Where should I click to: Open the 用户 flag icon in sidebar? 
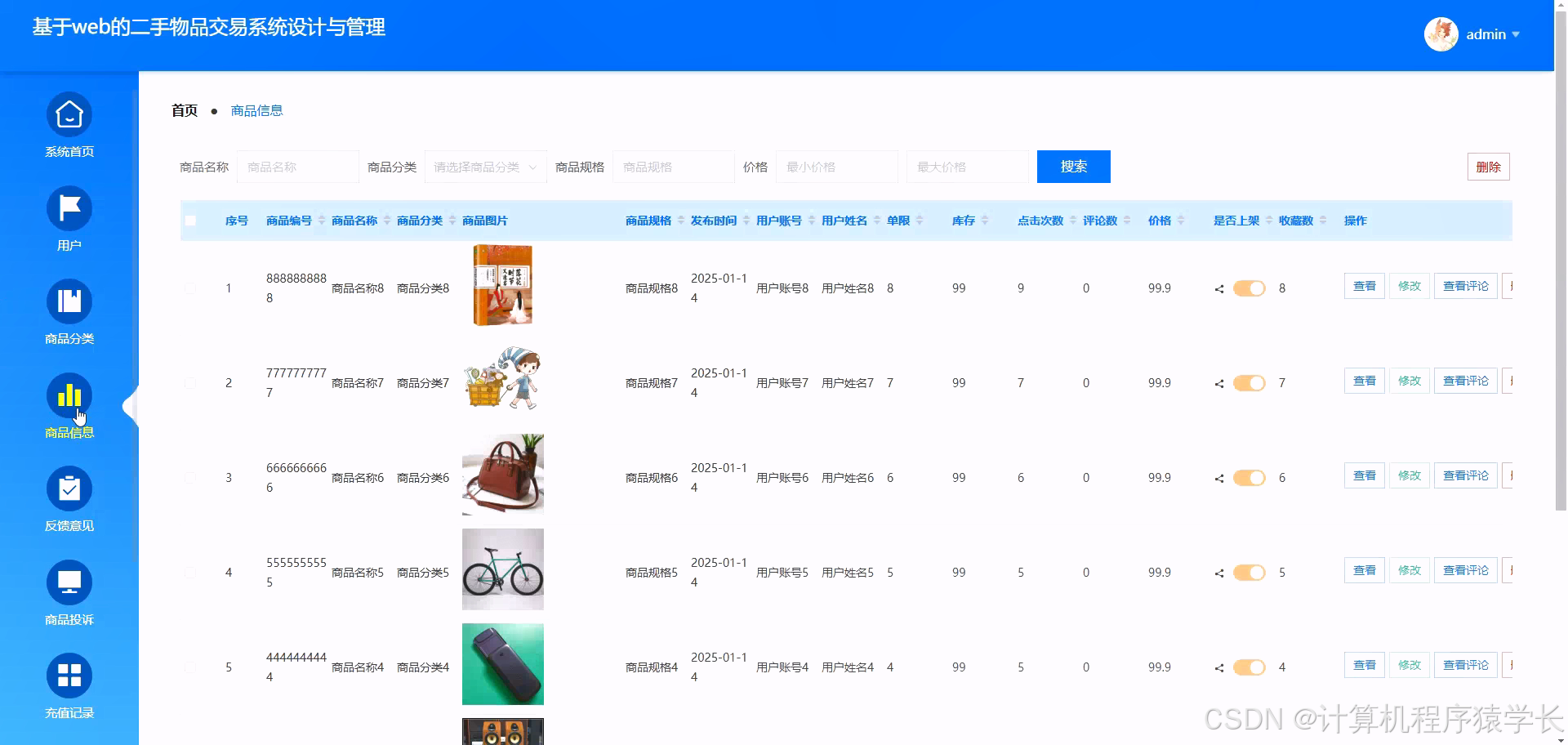[69, 208]
